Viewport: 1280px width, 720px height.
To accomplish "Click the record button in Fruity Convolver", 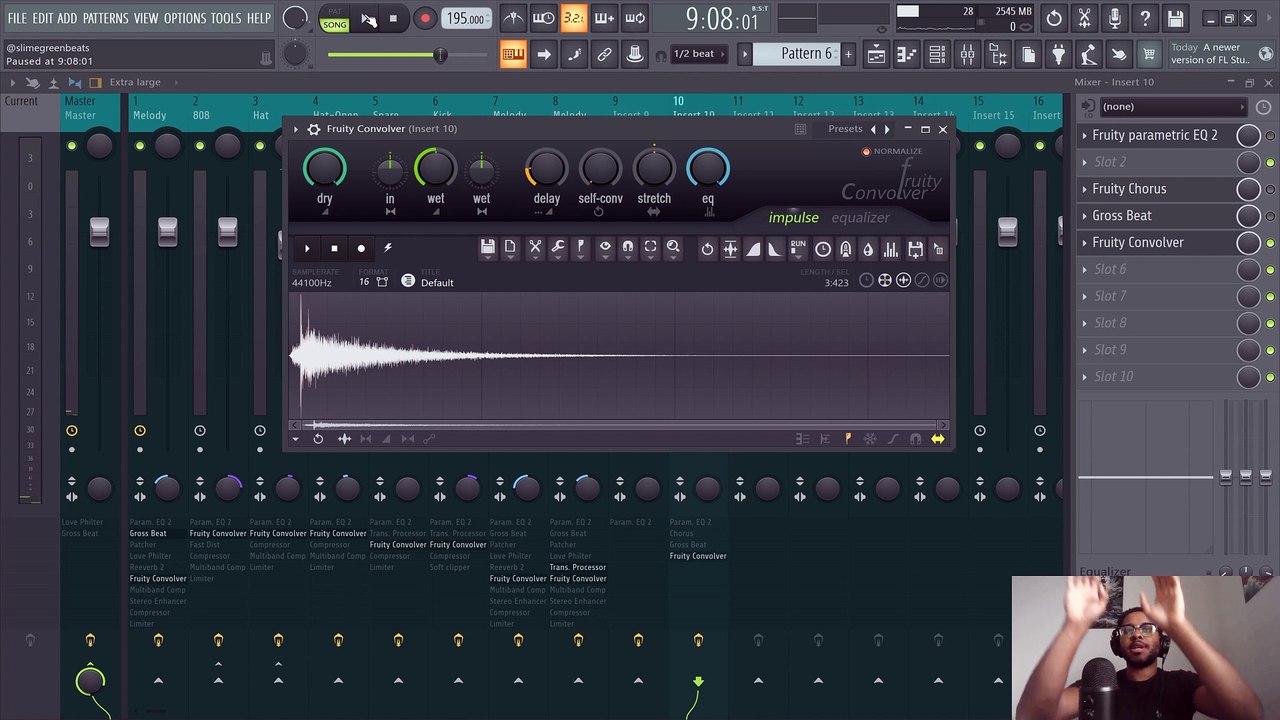I will click(361, 248).
